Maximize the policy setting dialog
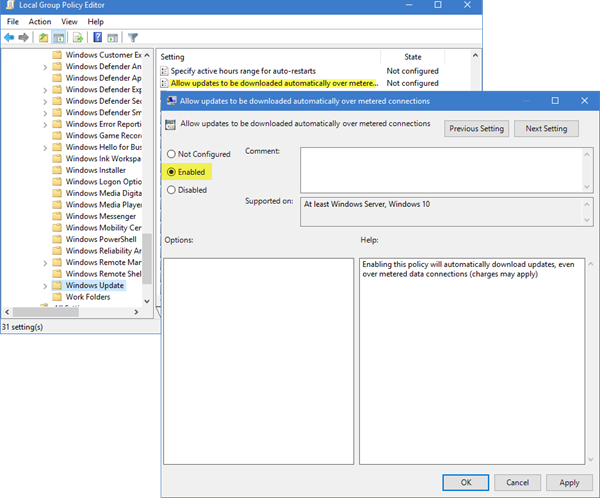Screen dimensions: 600x498 click(555, 101)
